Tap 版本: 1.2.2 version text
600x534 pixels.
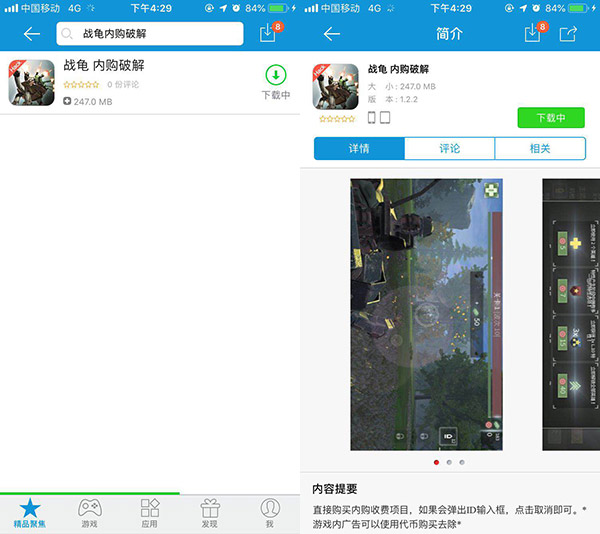pos(393,99)
